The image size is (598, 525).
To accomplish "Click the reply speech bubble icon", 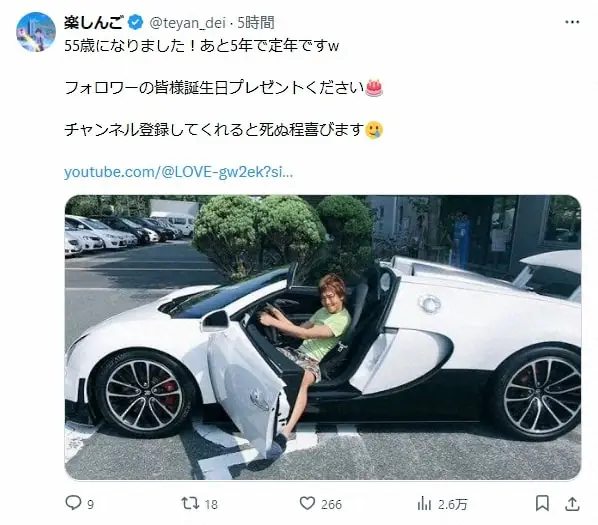I will (x=73, y=503).
